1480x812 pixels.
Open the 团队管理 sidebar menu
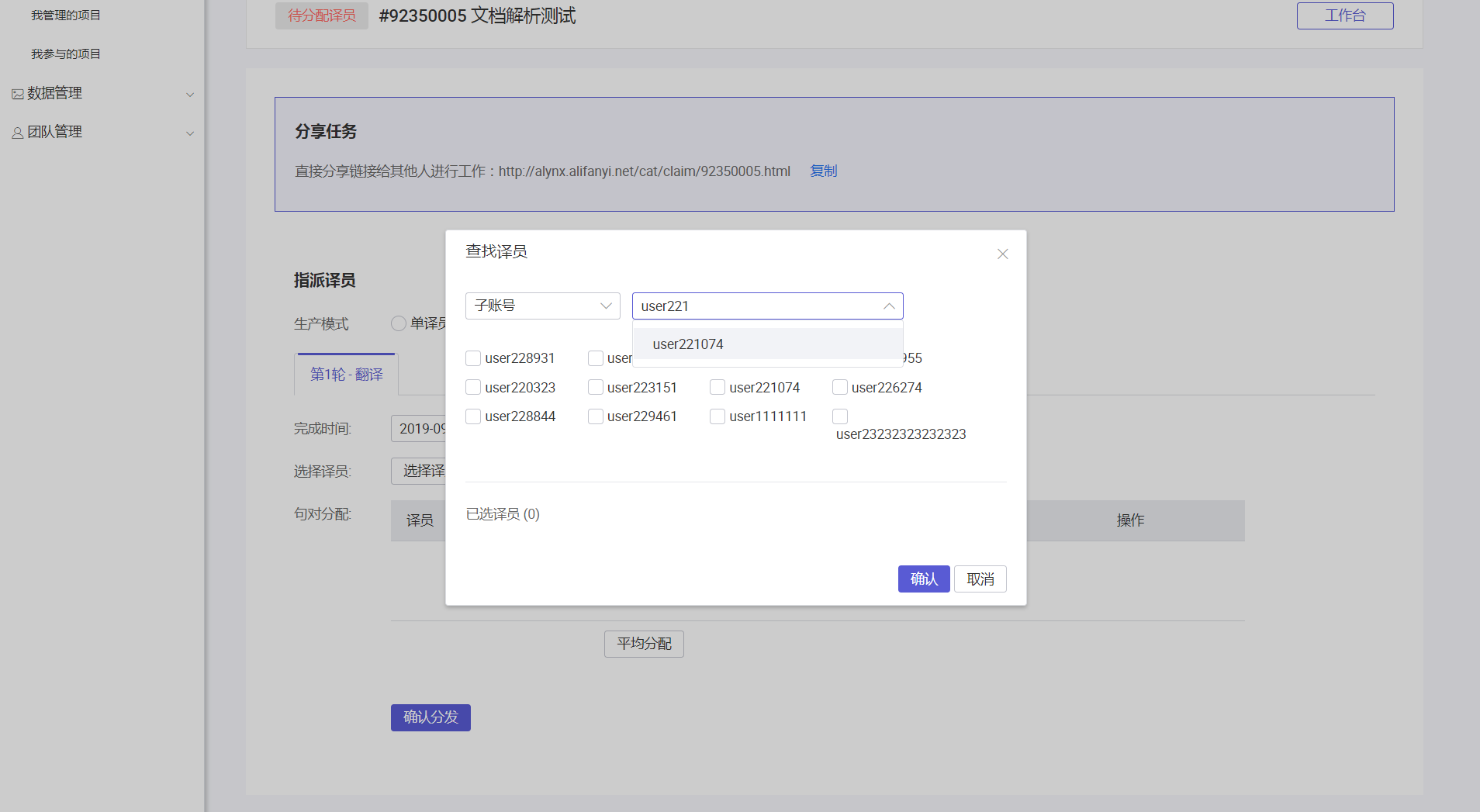102,133
